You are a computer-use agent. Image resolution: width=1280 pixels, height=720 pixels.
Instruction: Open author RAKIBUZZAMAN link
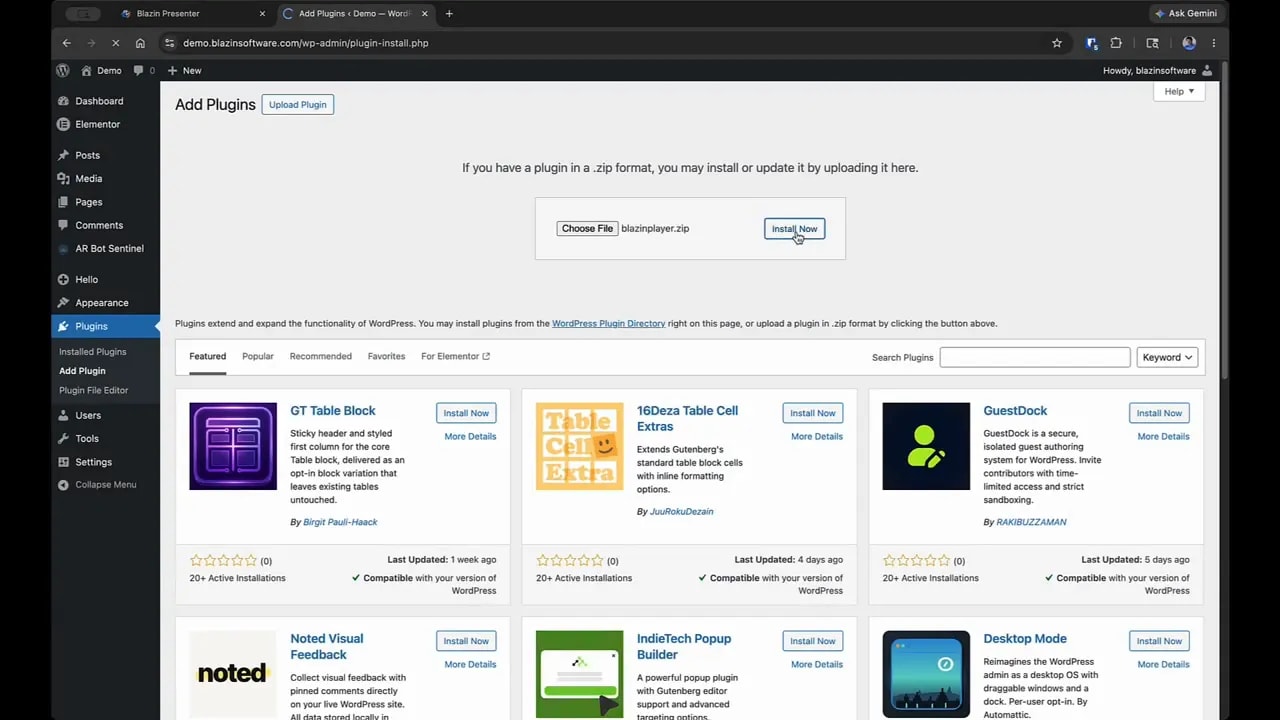pos(1031,522)
